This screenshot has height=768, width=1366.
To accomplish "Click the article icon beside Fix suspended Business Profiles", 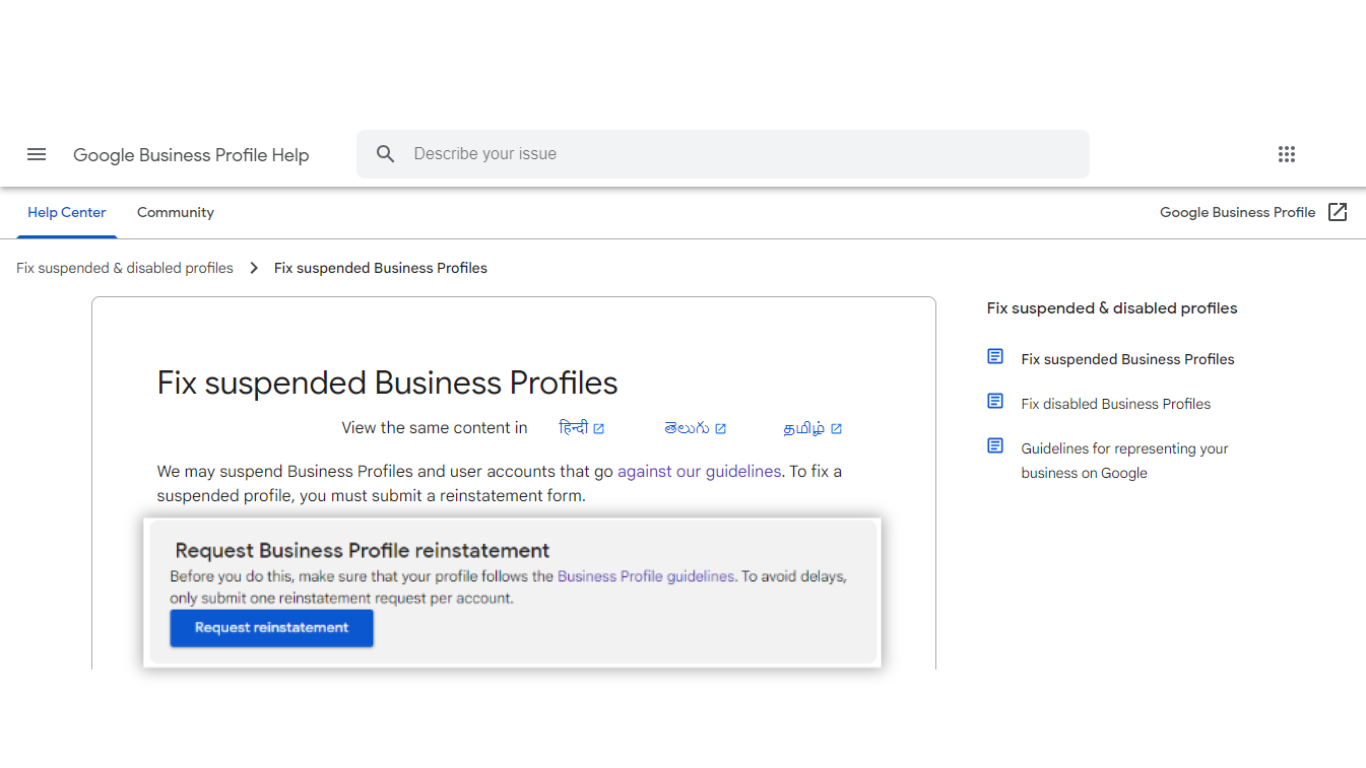I will [995, 357].
